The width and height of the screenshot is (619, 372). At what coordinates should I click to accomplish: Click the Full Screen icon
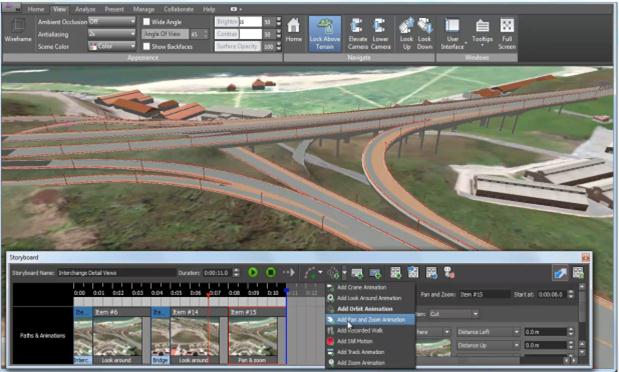[507, 34]
